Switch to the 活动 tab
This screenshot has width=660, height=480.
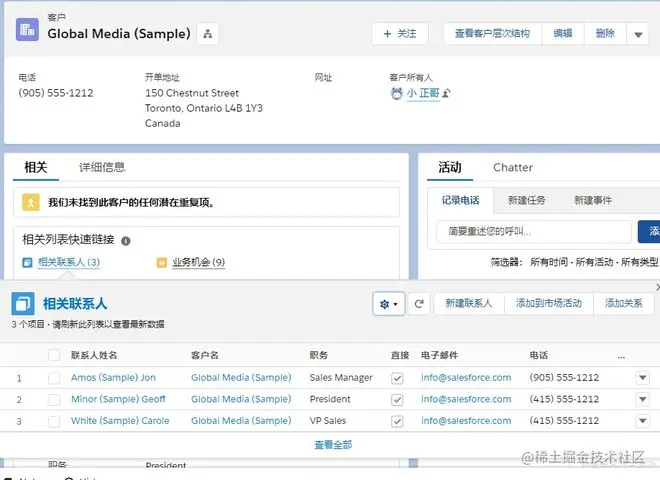tap(450, 168)
